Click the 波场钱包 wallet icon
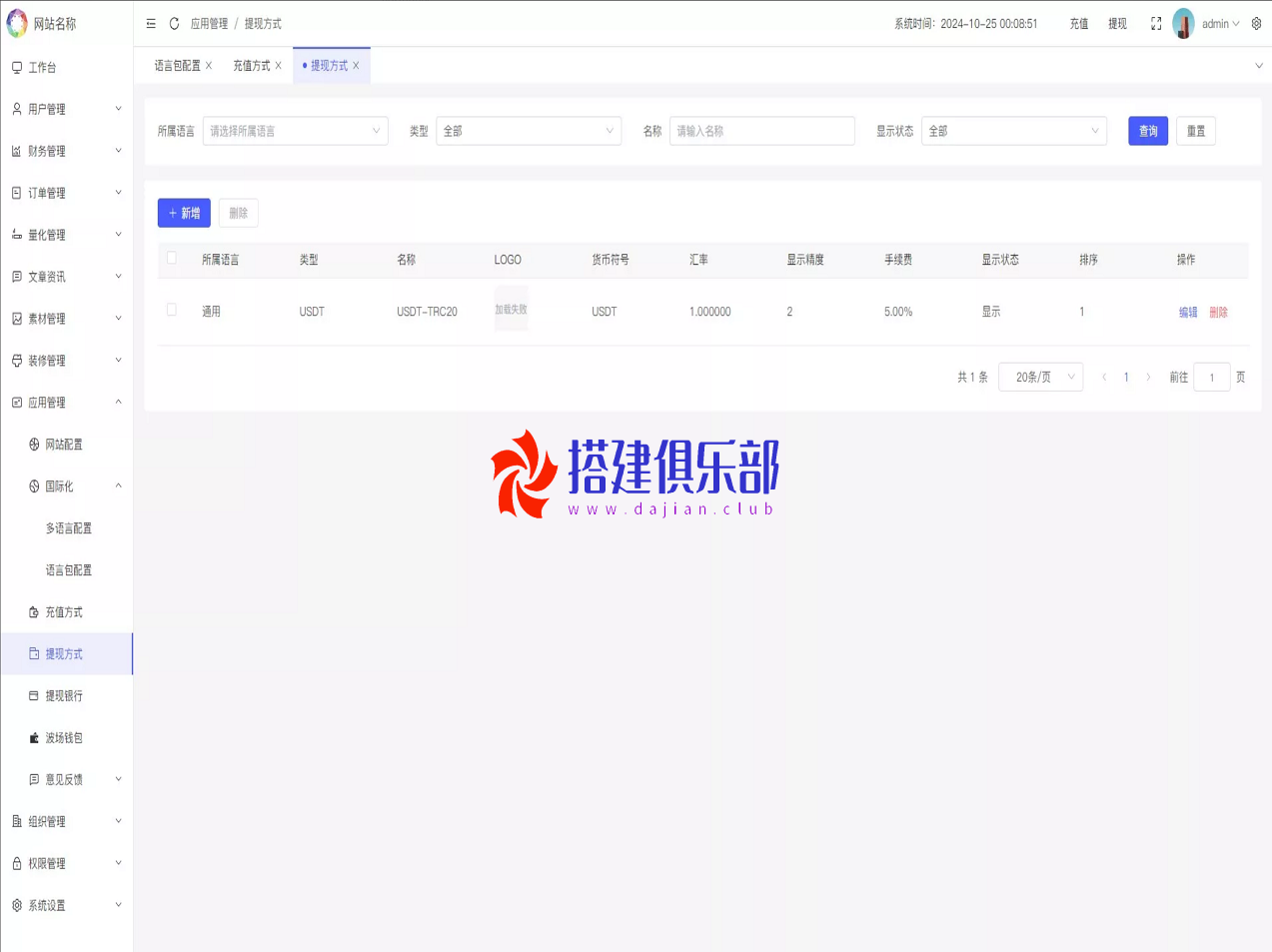The height and width of the screenshot is (952, 1272). (34, 738)
